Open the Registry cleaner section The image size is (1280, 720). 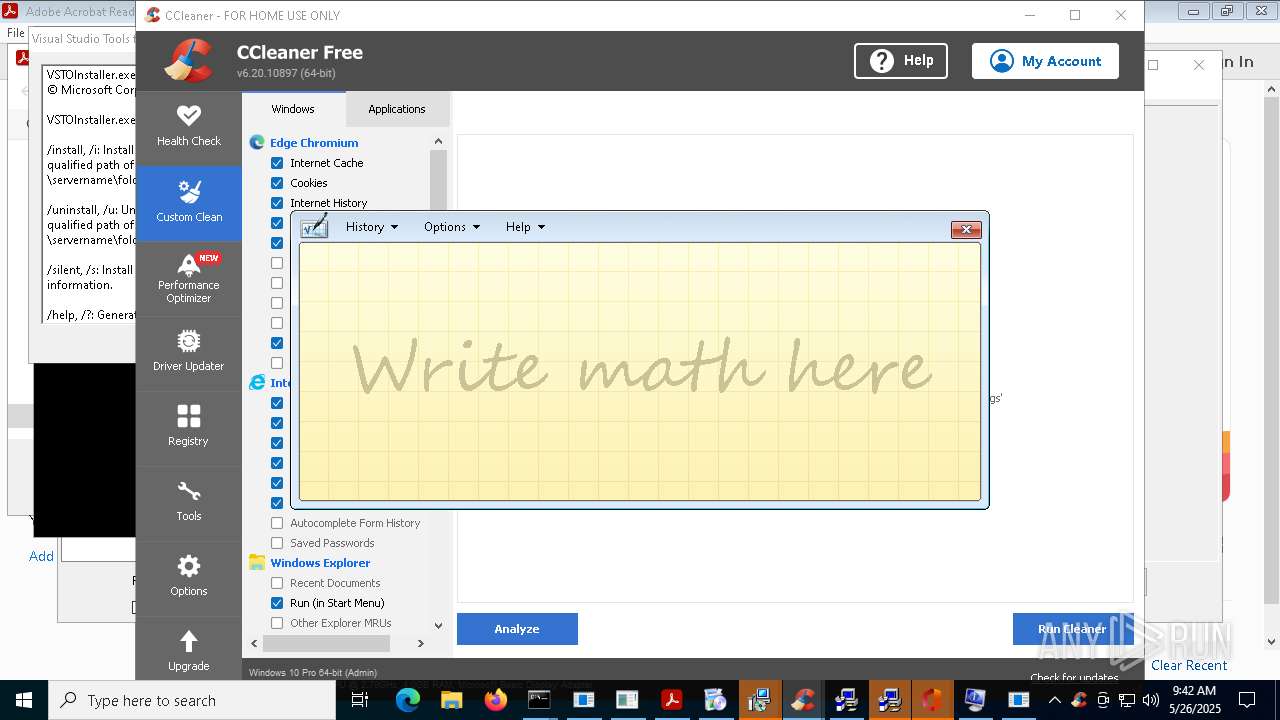pos(188,427)
